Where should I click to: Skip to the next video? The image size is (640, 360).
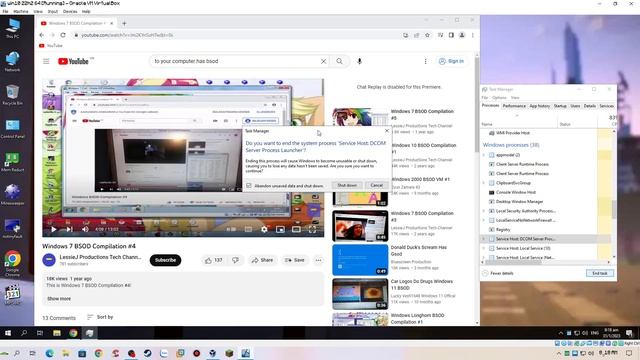coord(69,229)
